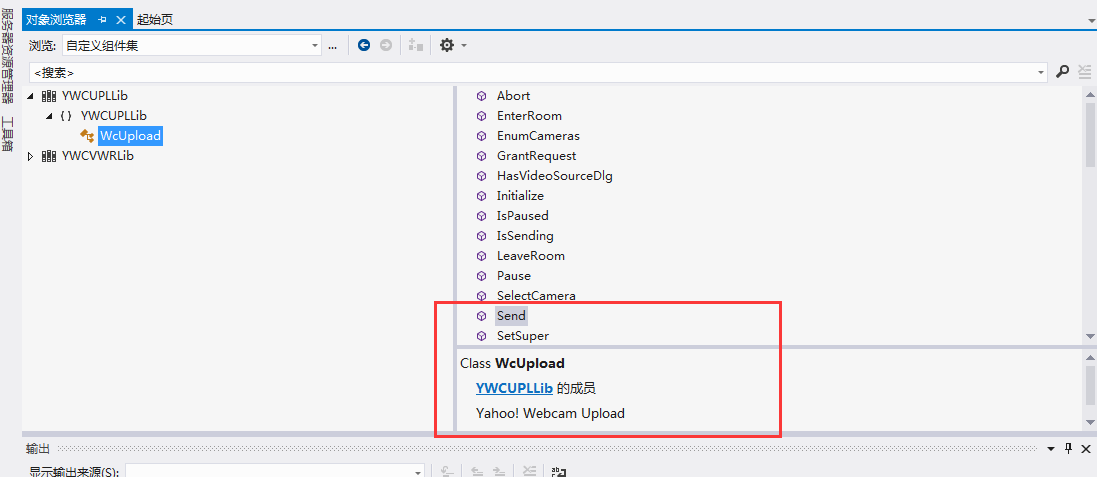Select the EnumCameras member
This screenshot has height=477, width=1097.
tap(538, 136)
